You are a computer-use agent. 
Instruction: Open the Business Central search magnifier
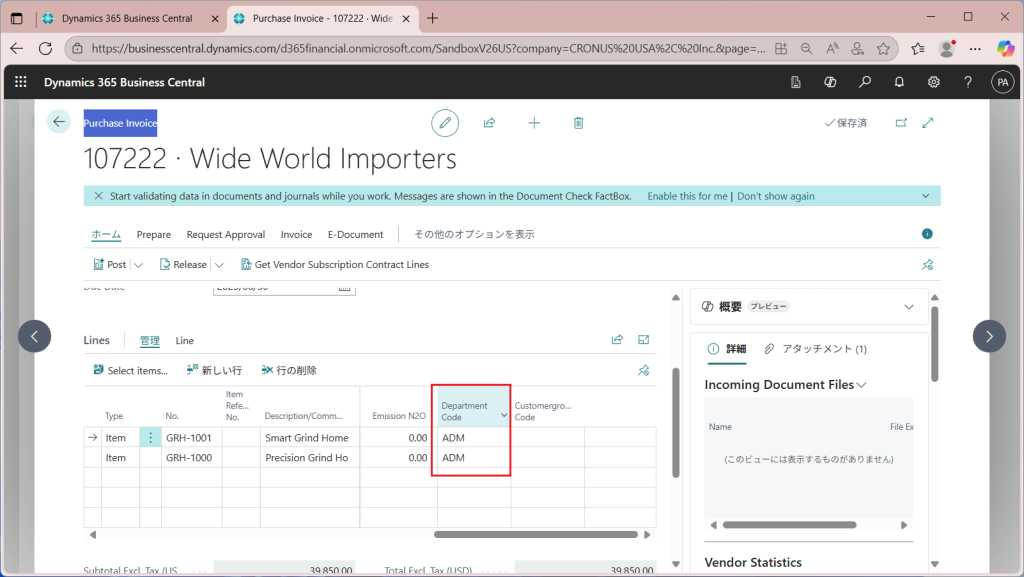click(865, 82)
